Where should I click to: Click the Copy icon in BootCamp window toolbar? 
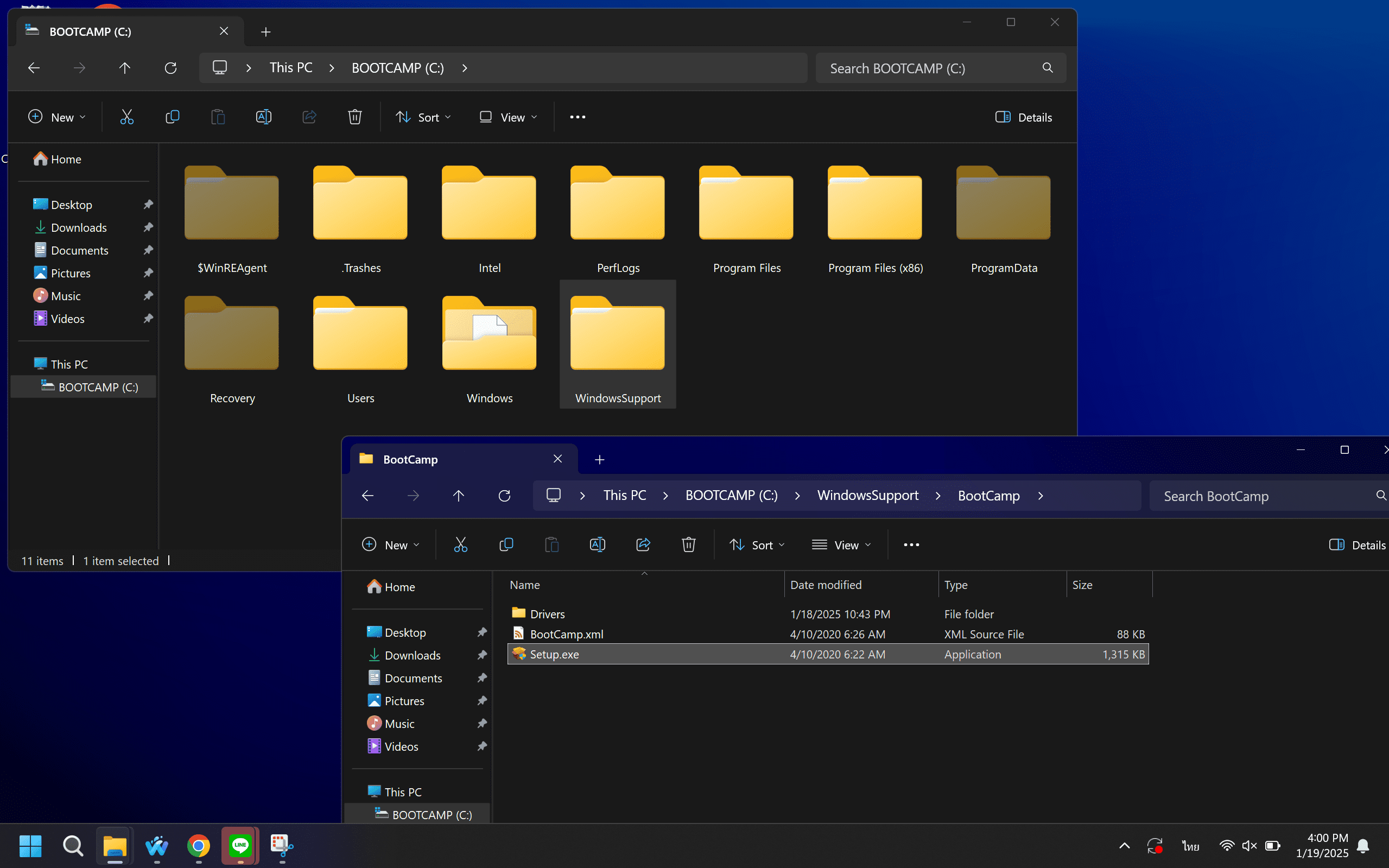point(506,545)
